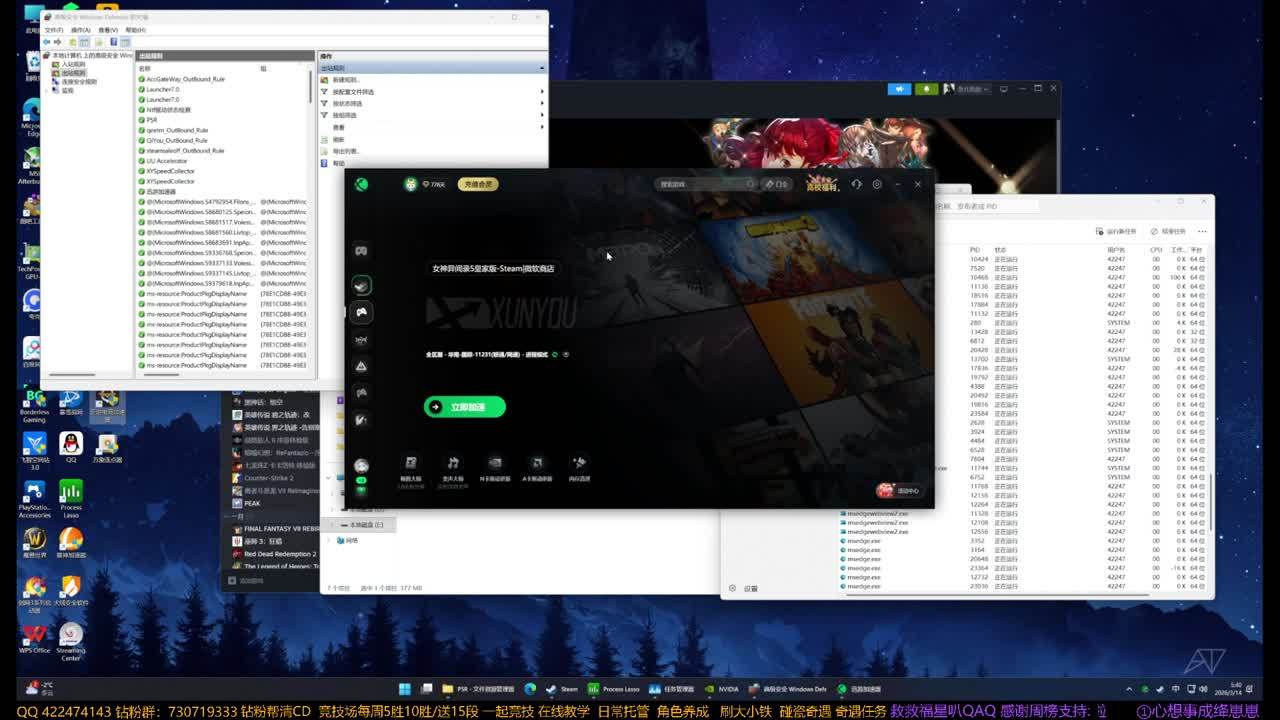Click the gold 充值会员 recharge button

click(477, 184)
